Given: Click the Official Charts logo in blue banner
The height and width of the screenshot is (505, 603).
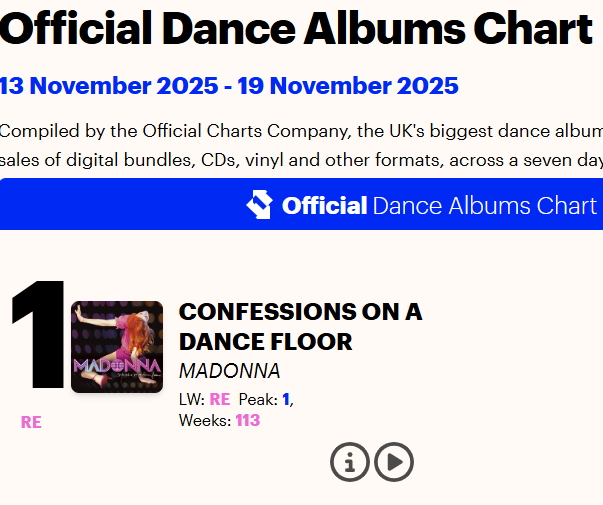Looking at the screenshot, I should tap(259, 205).
